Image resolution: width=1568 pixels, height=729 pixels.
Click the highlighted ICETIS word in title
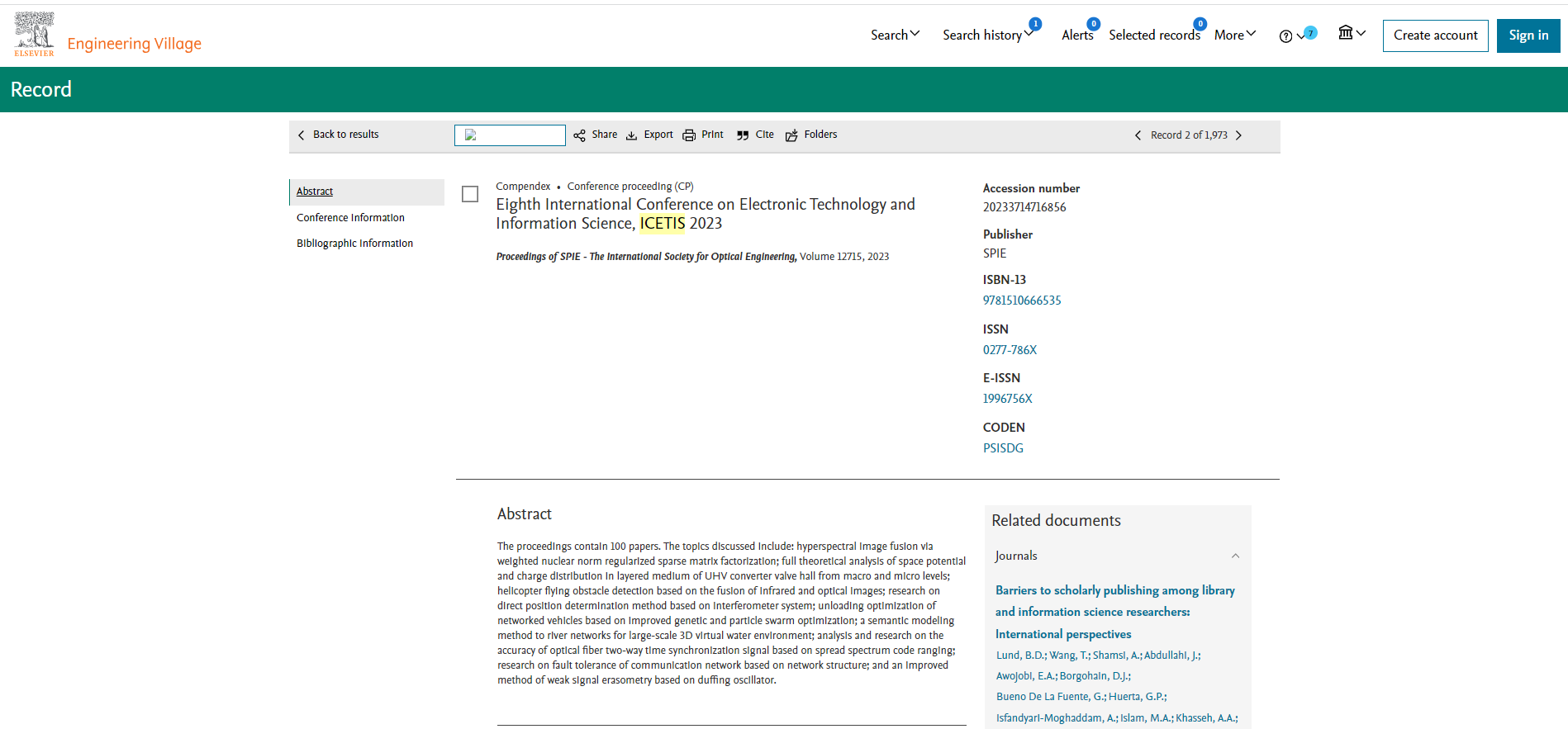pos(663,224)
